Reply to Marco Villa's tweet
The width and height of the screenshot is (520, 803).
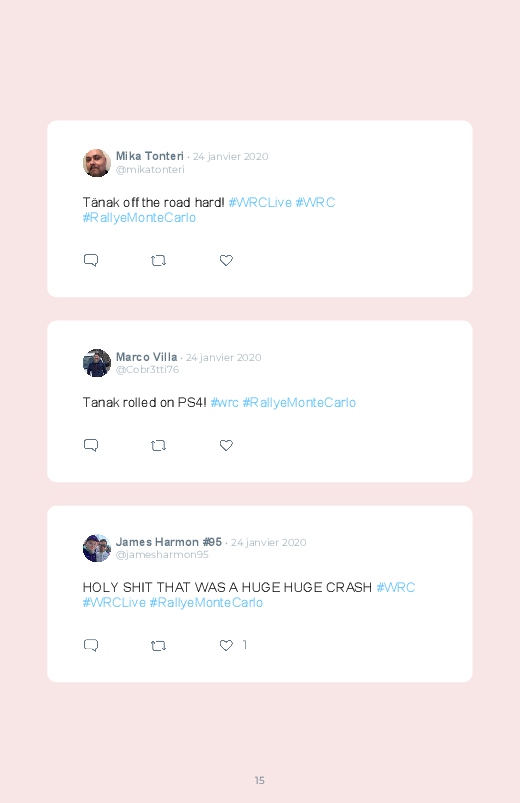pyautogui.click(x=91, y=445)
